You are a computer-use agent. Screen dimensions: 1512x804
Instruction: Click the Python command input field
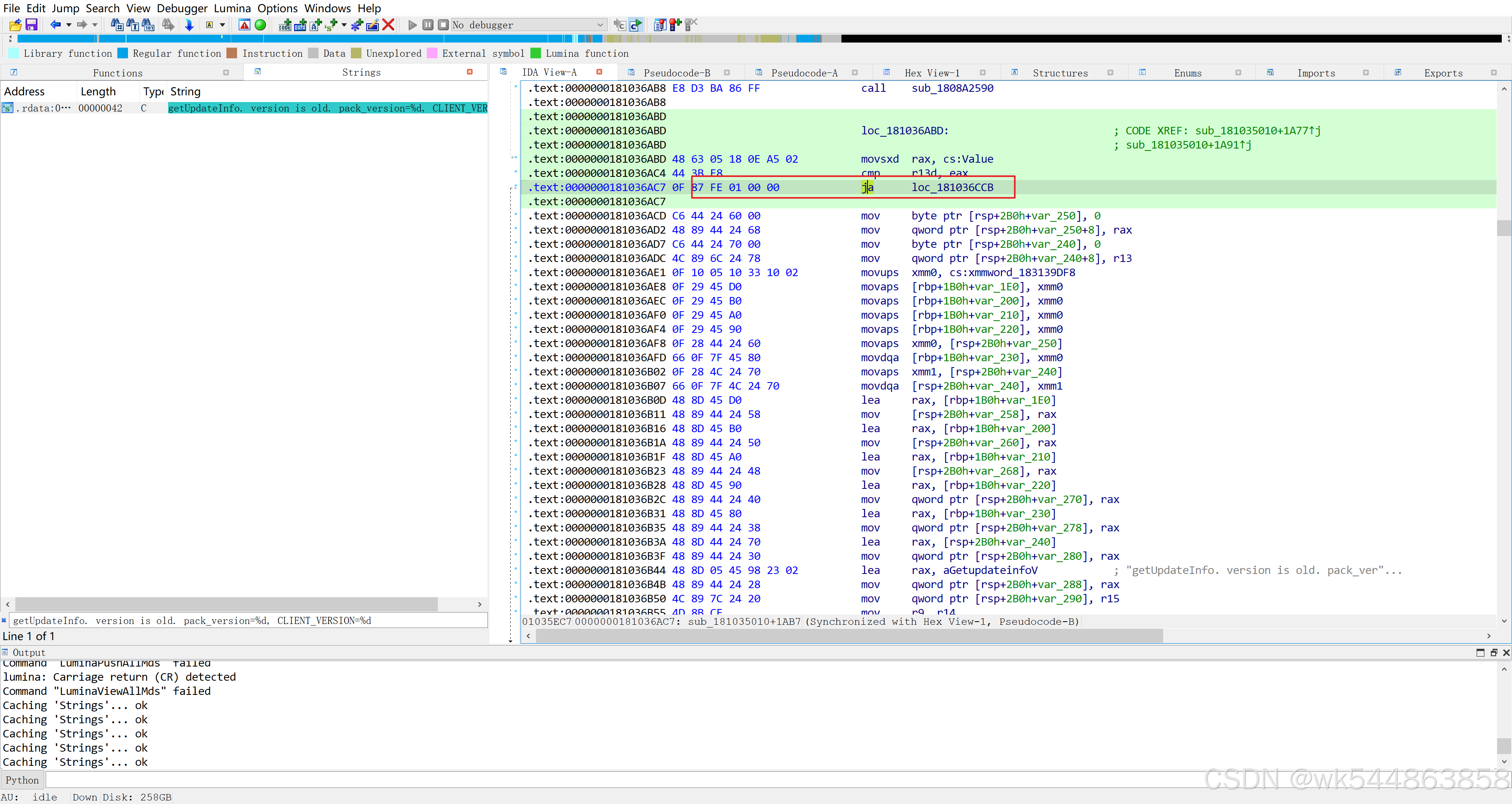[587, 780]
